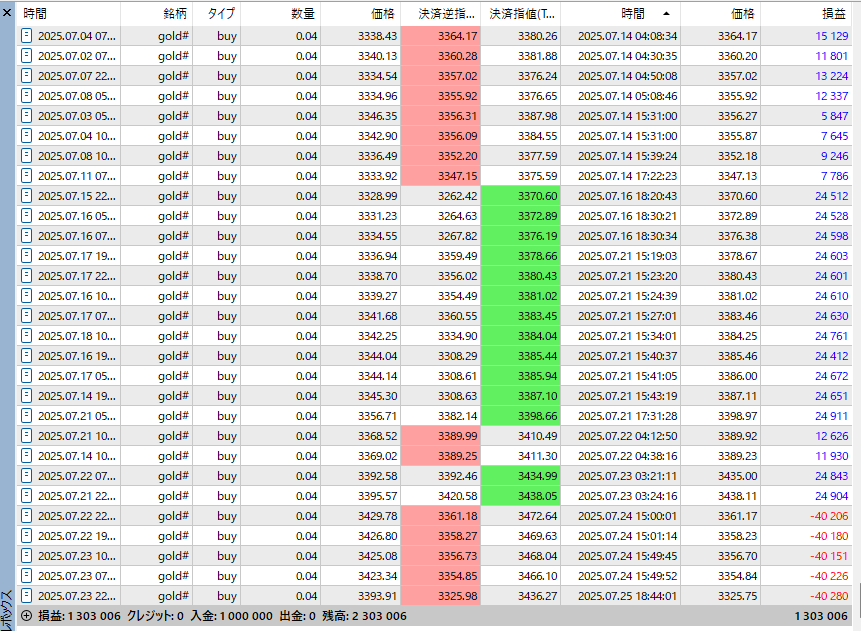Click red stop loss cell 3325.98
The height and width of the screenshot is (631, 861).
click(440, 596)
